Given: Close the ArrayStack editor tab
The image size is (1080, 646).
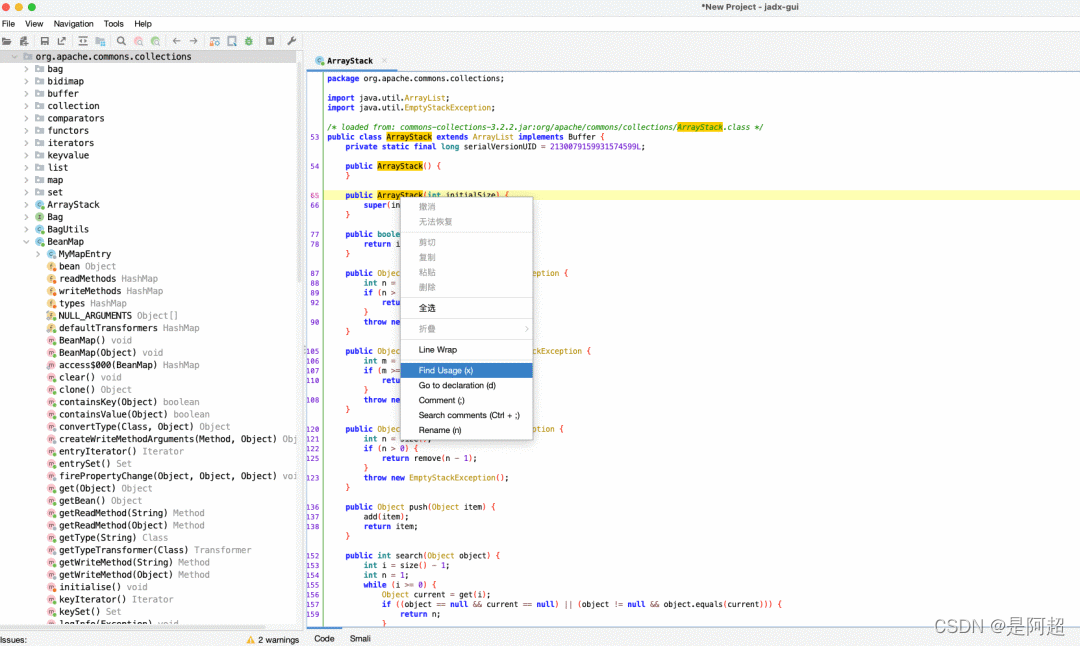Looking at the screenshot, I should pyautogui.click(x=384, y=61).
